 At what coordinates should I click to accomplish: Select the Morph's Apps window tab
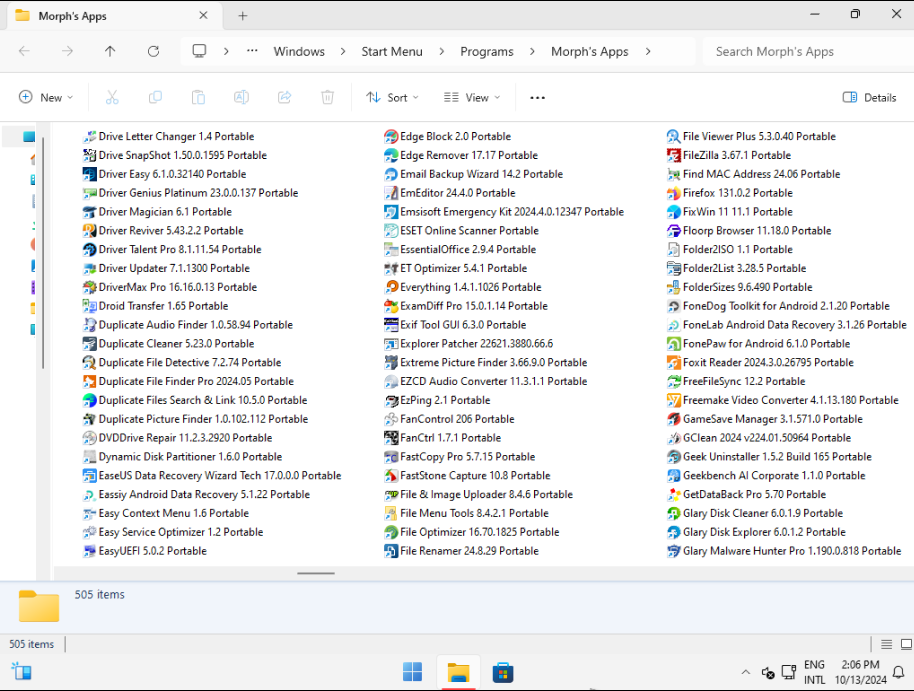[110, 16]
